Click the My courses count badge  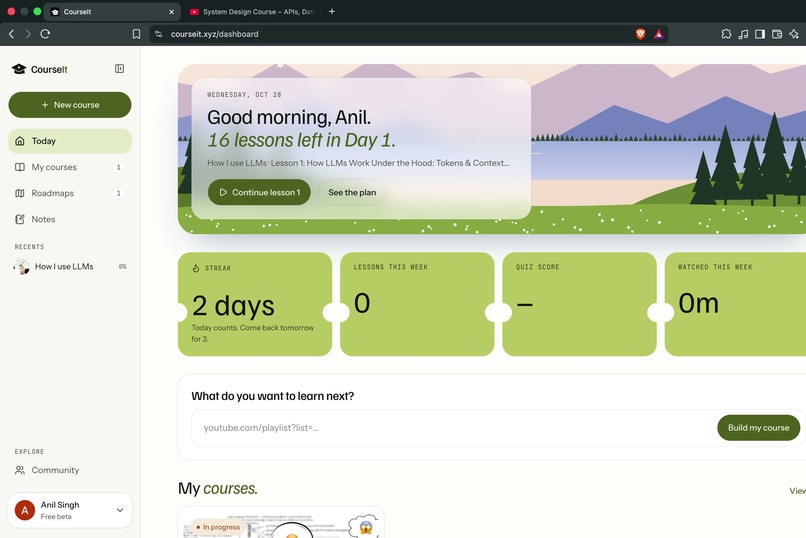(x=119, y=167)
